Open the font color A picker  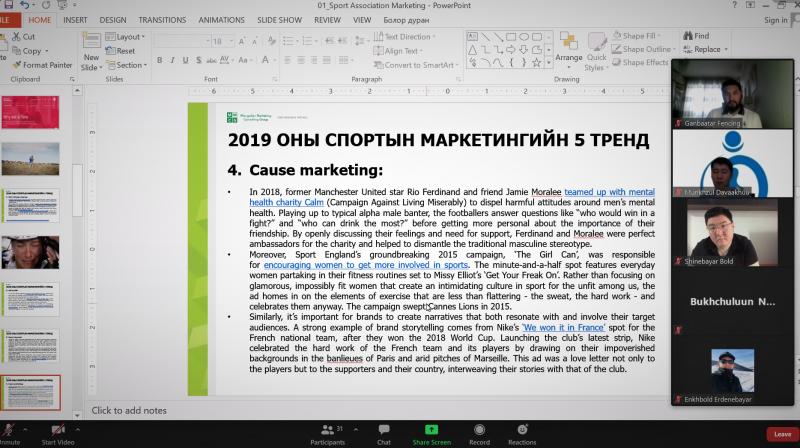265,60
